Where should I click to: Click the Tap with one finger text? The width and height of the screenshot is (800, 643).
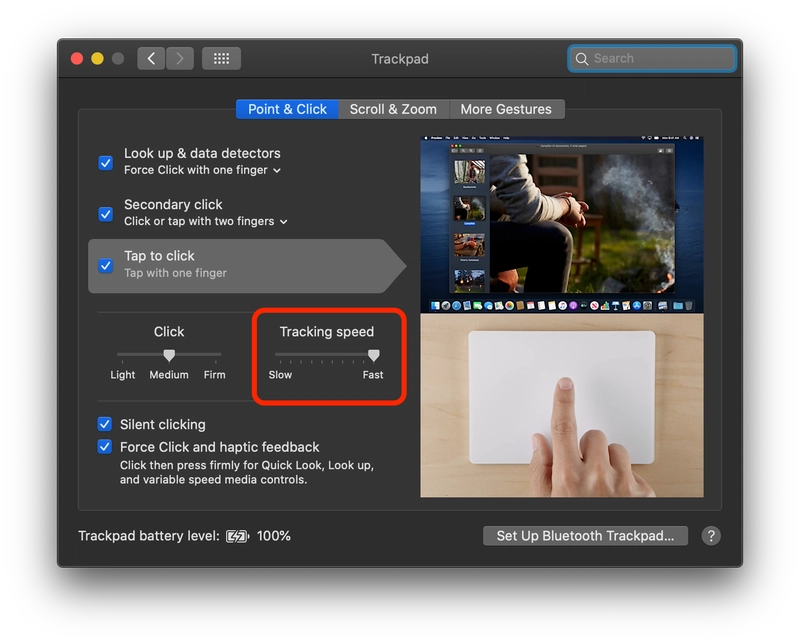(175, 273)
